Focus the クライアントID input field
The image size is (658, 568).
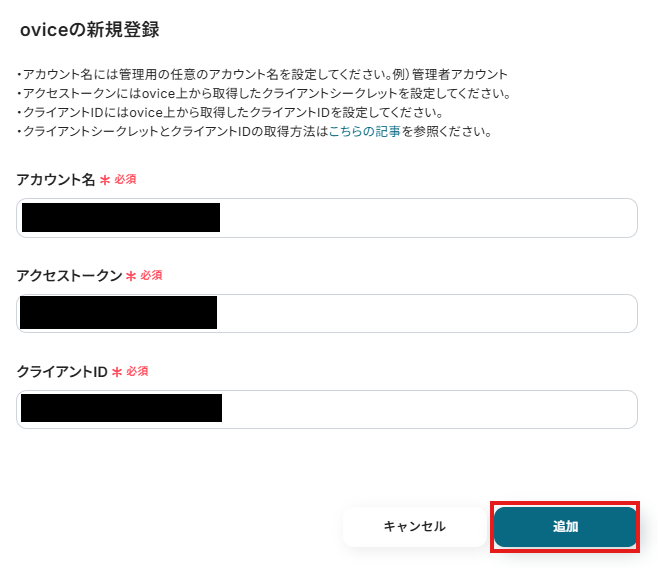pos(327,409)
